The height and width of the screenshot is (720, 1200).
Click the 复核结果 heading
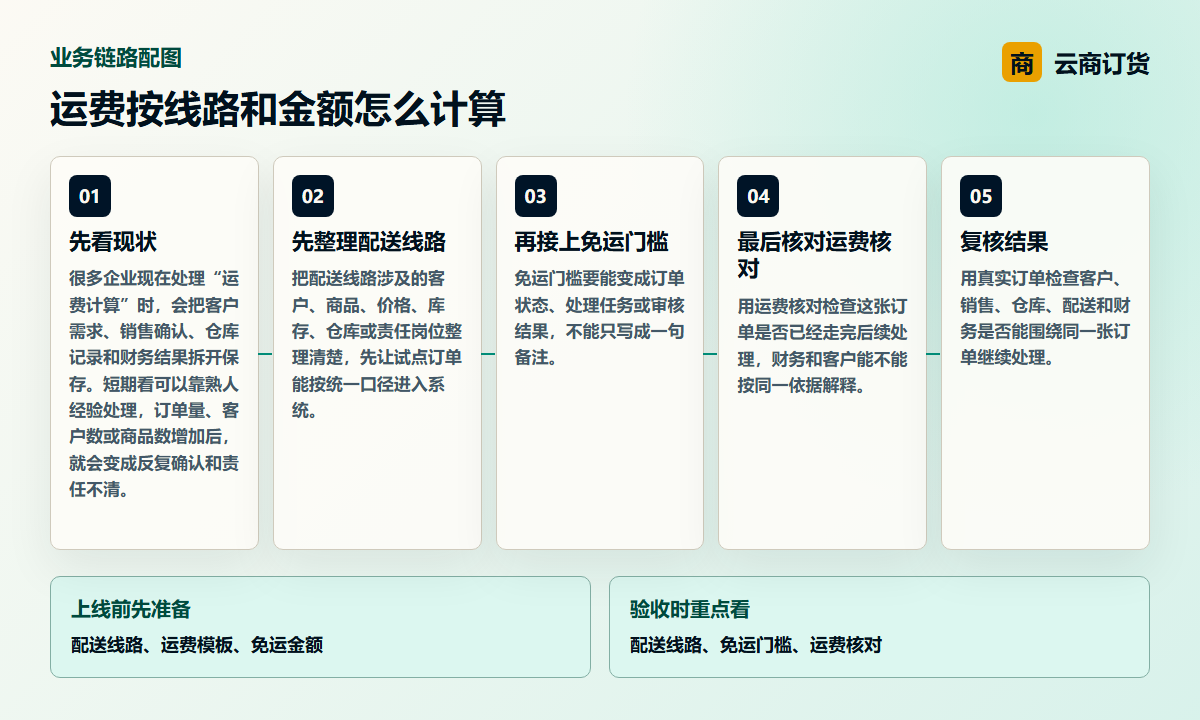[1004, 242]
